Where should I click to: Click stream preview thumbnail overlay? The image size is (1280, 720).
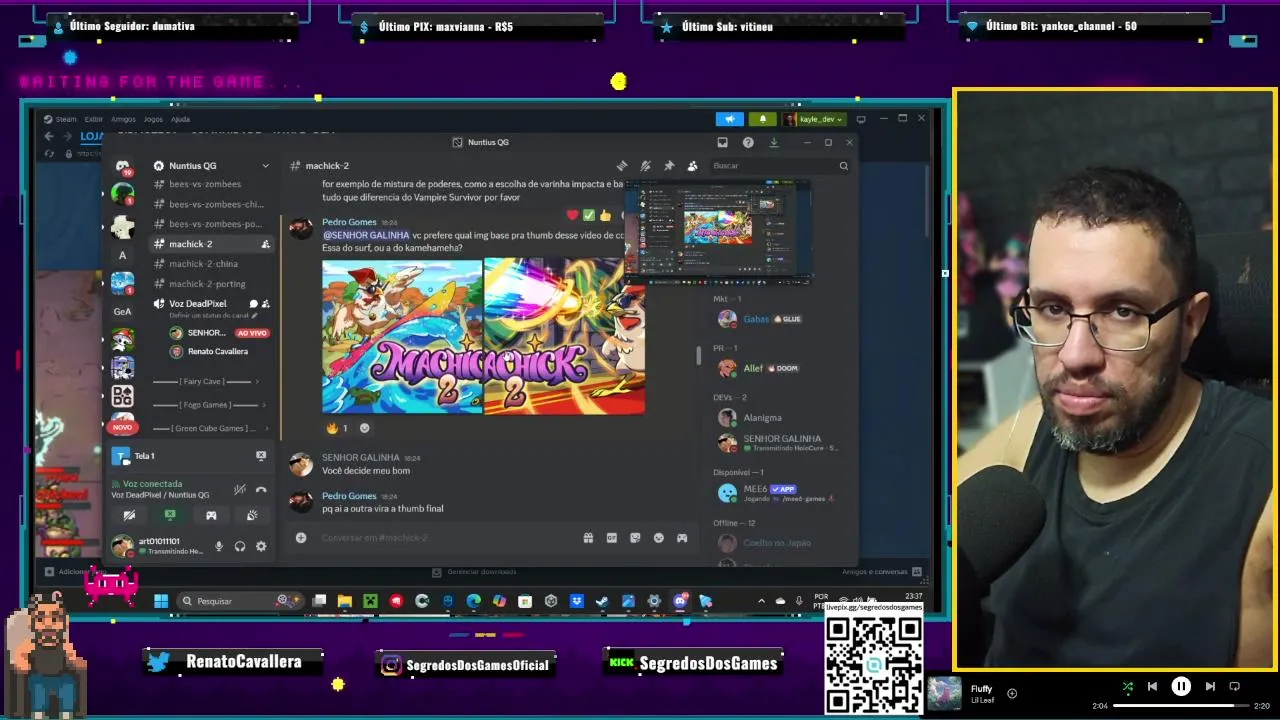(x=717, y=231)
